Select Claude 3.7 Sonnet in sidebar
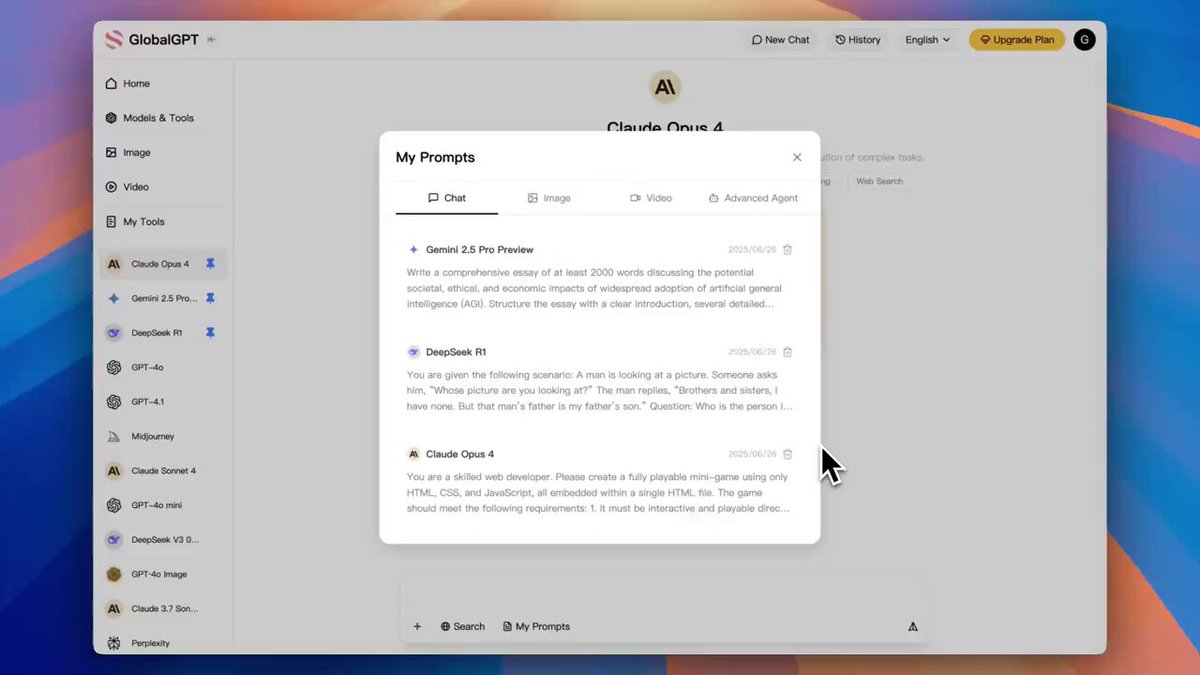 [163, 609]
